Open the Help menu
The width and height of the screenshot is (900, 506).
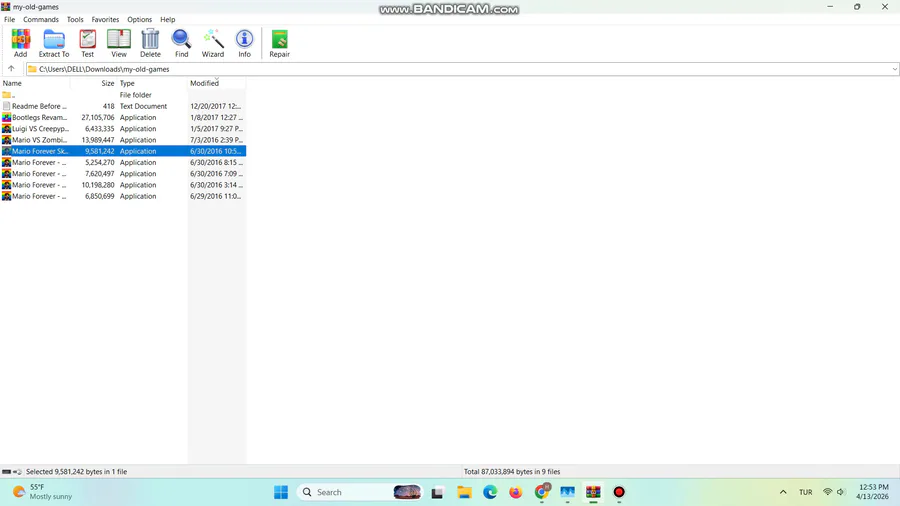[168, 20]
